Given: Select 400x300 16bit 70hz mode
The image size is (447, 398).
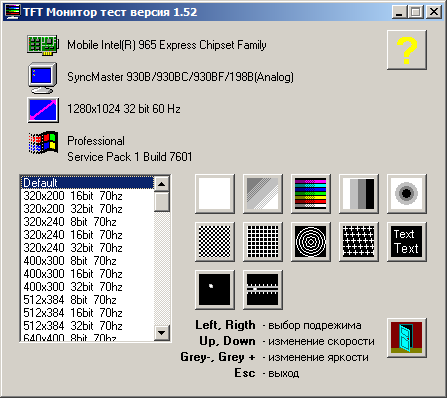Looking at the screenshot, I should point(88,274).
